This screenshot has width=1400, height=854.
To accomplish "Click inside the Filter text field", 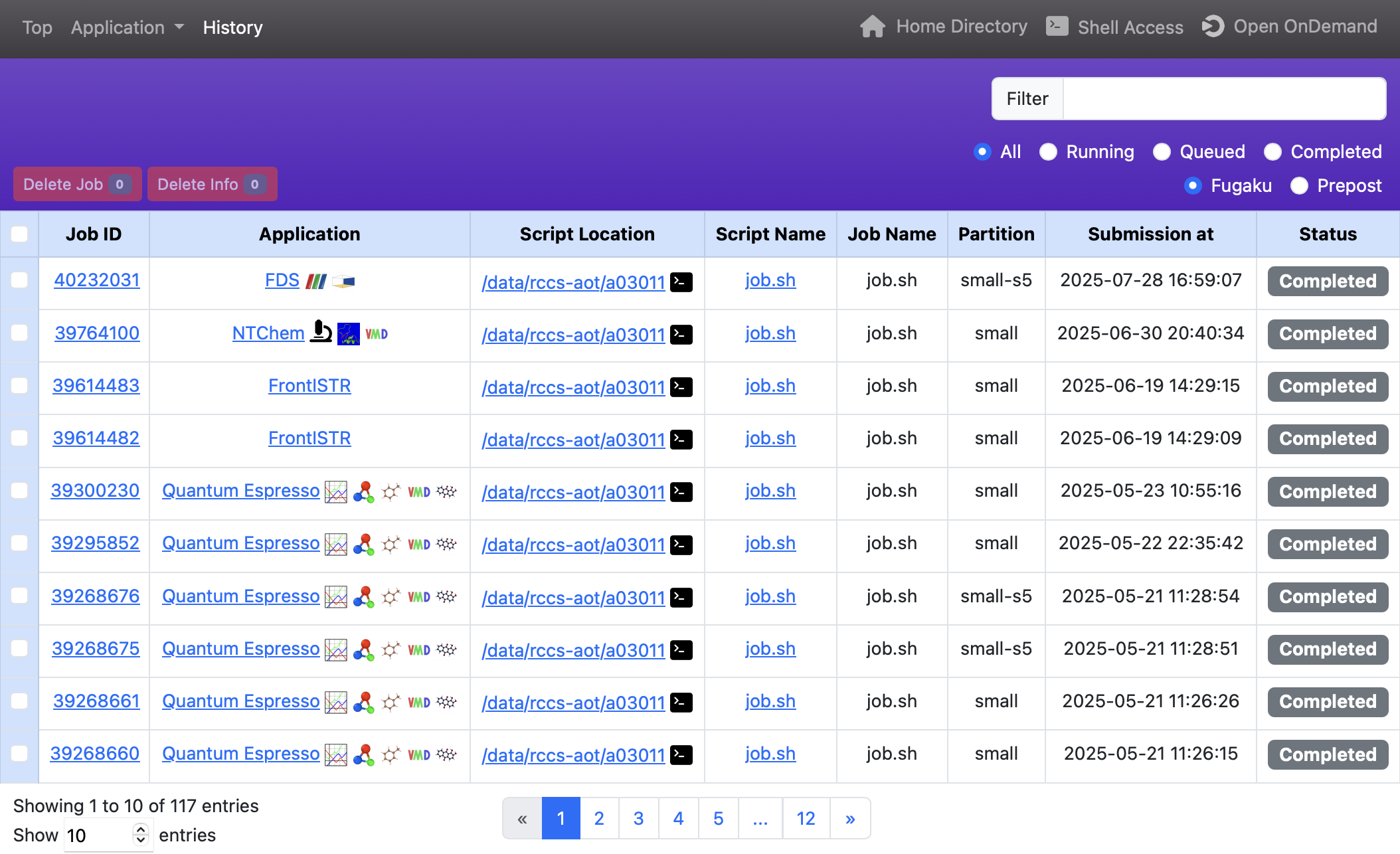I will tap(1224, 99).
